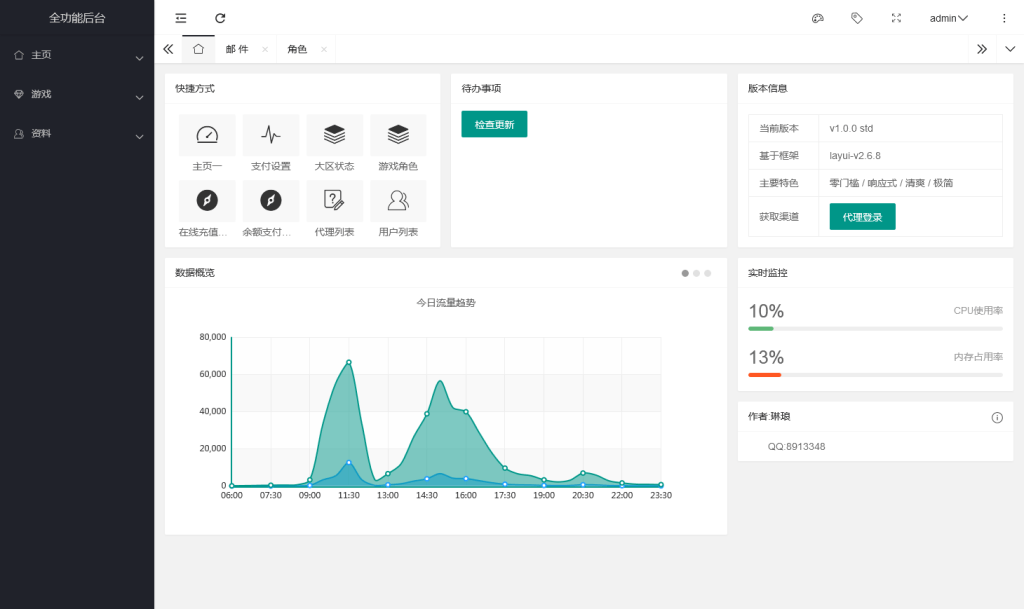
Task: Click the info icon beside 作者 琳琅
Action: pyautogui.click(x=997, y=417)
